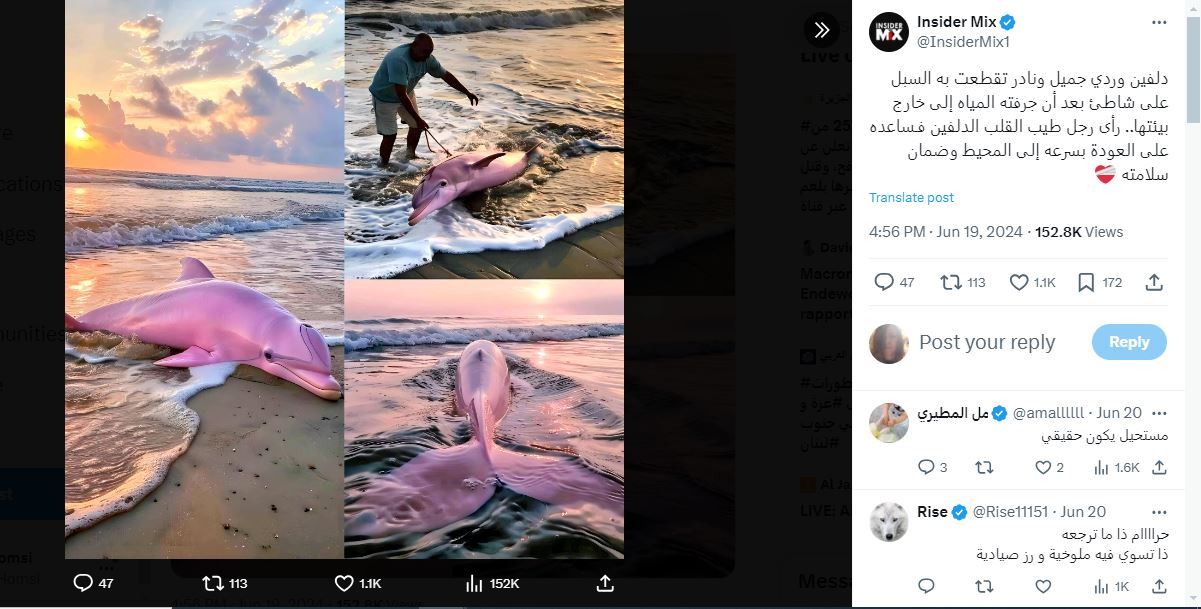Click the 152K views icon below image
Image resolution: width=1201 pixels, height=609 pixels.
[x=475, y=583]
